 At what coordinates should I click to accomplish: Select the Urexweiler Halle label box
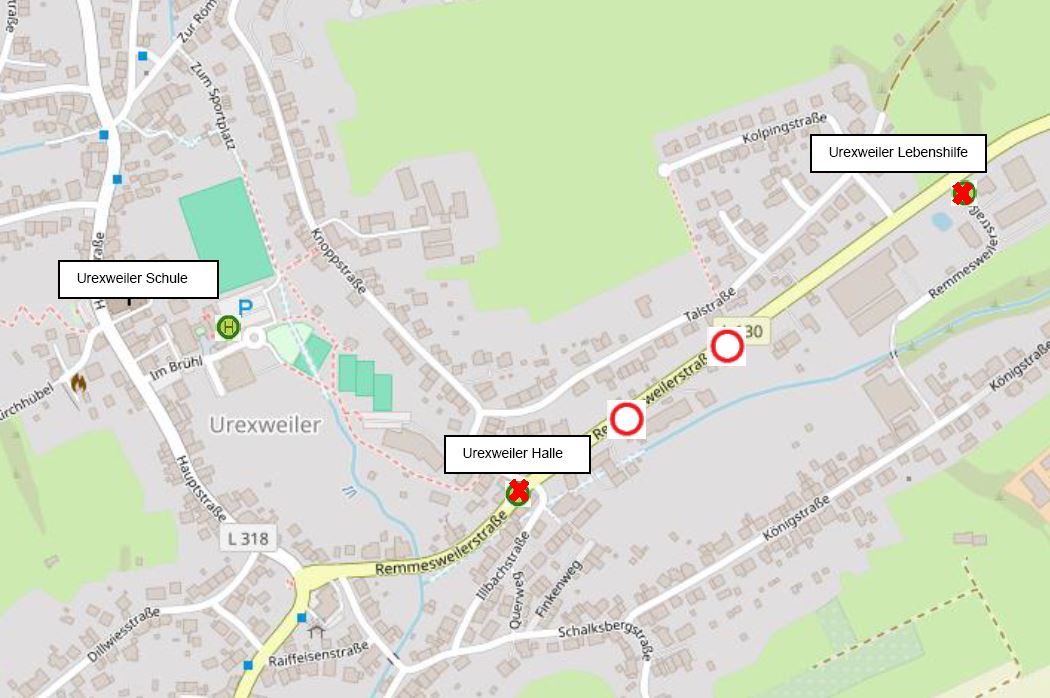[518, 454]
